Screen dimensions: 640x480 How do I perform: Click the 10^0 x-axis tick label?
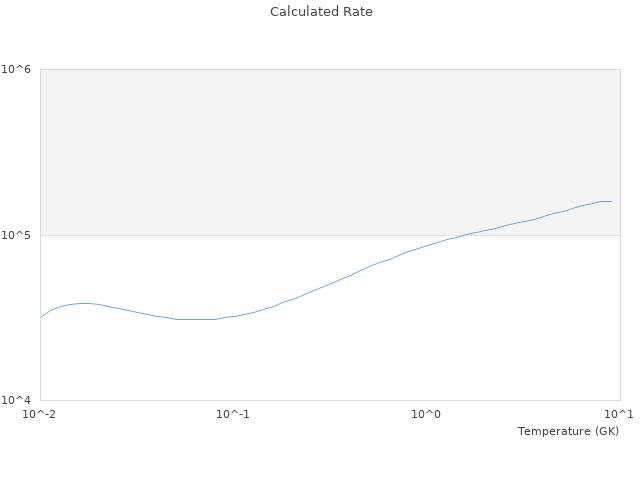click(x=426, y=414)
